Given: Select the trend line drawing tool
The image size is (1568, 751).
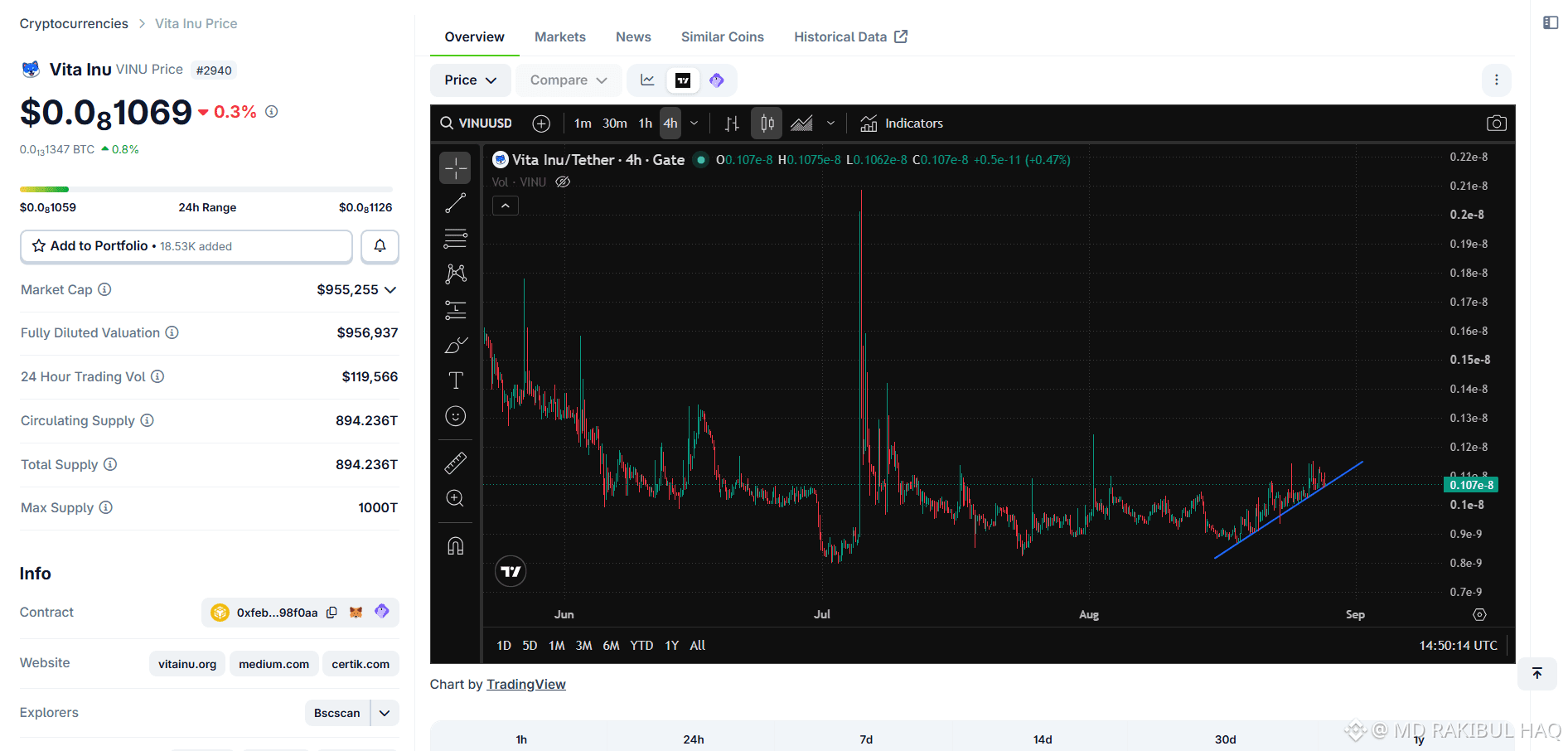Looking at the screenshot, I should pos(456,203).
